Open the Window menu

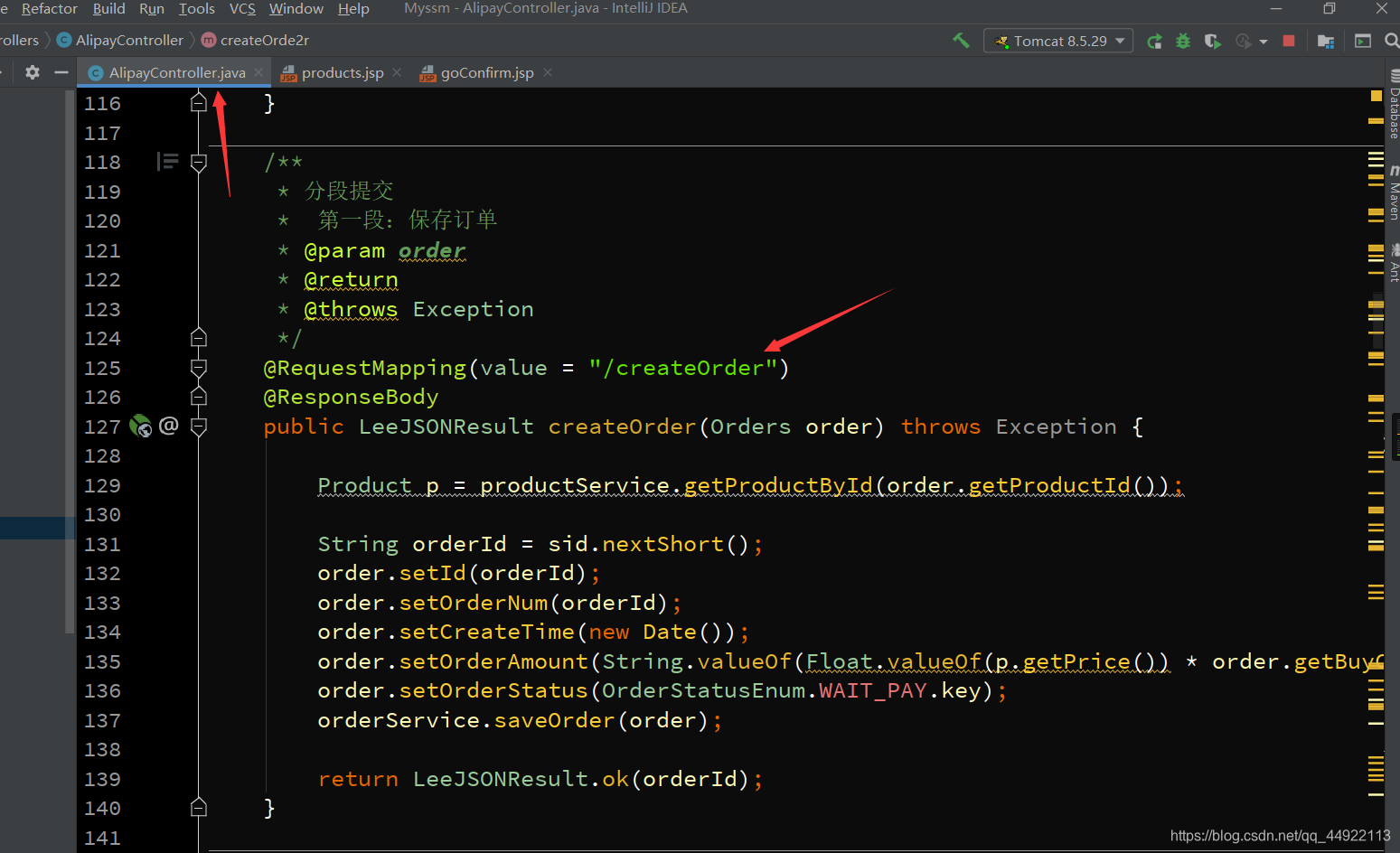point(296,8)
